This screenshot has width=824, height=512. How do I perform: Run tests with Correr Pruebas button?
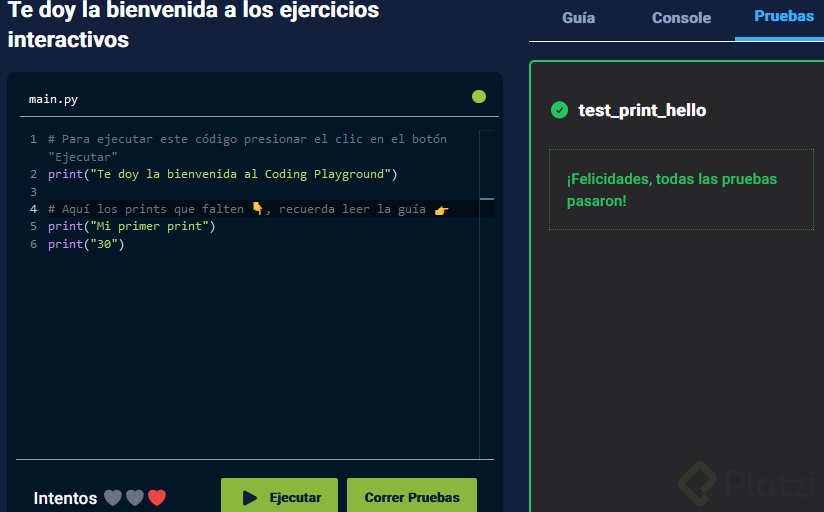pyautogui.click(x=412, y=496)
